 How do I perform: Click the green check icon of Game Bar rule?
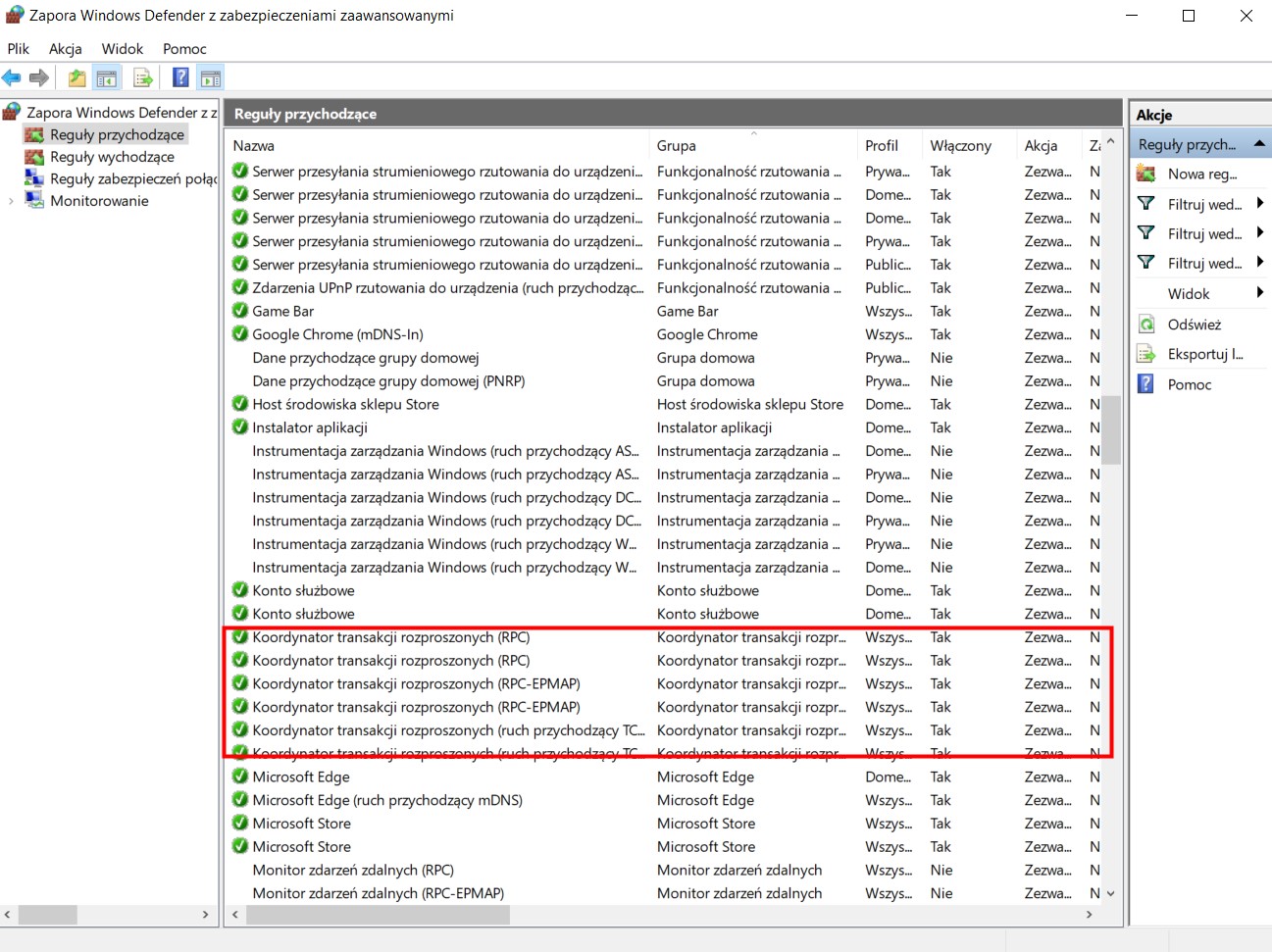(240, 311)
